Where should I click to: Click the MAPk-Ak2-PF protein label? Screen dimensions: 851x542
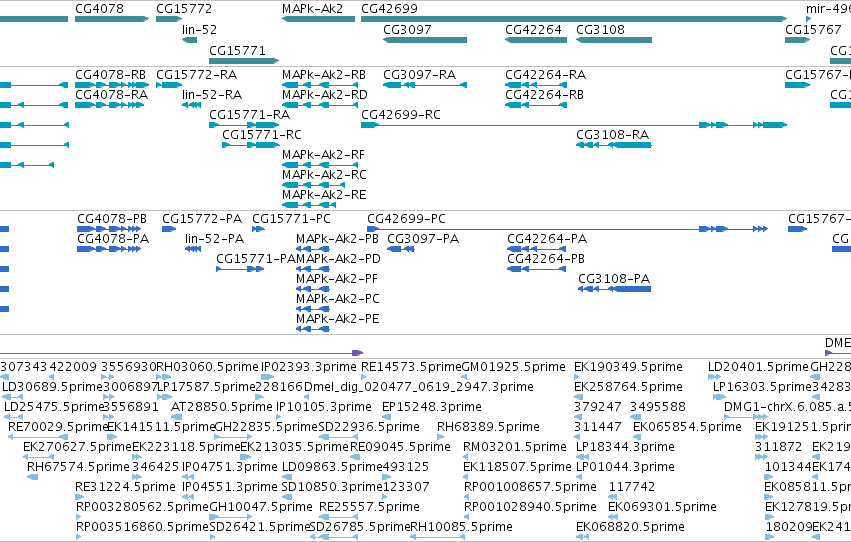tap(337, 279)
